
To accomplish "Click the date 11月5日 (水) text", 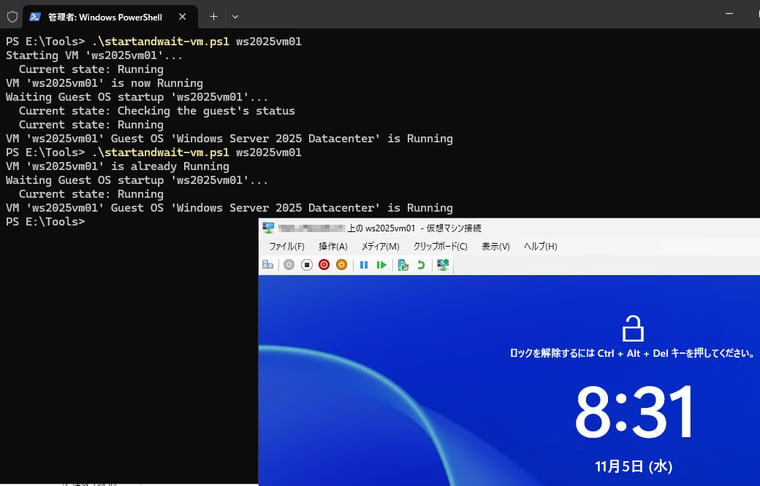I will [633, 466].
